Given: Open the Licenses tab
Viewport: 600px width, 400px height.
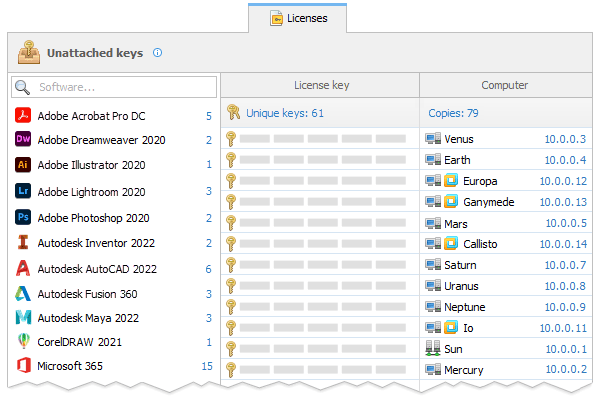Looking at the screenshot, I should (298, 18).
